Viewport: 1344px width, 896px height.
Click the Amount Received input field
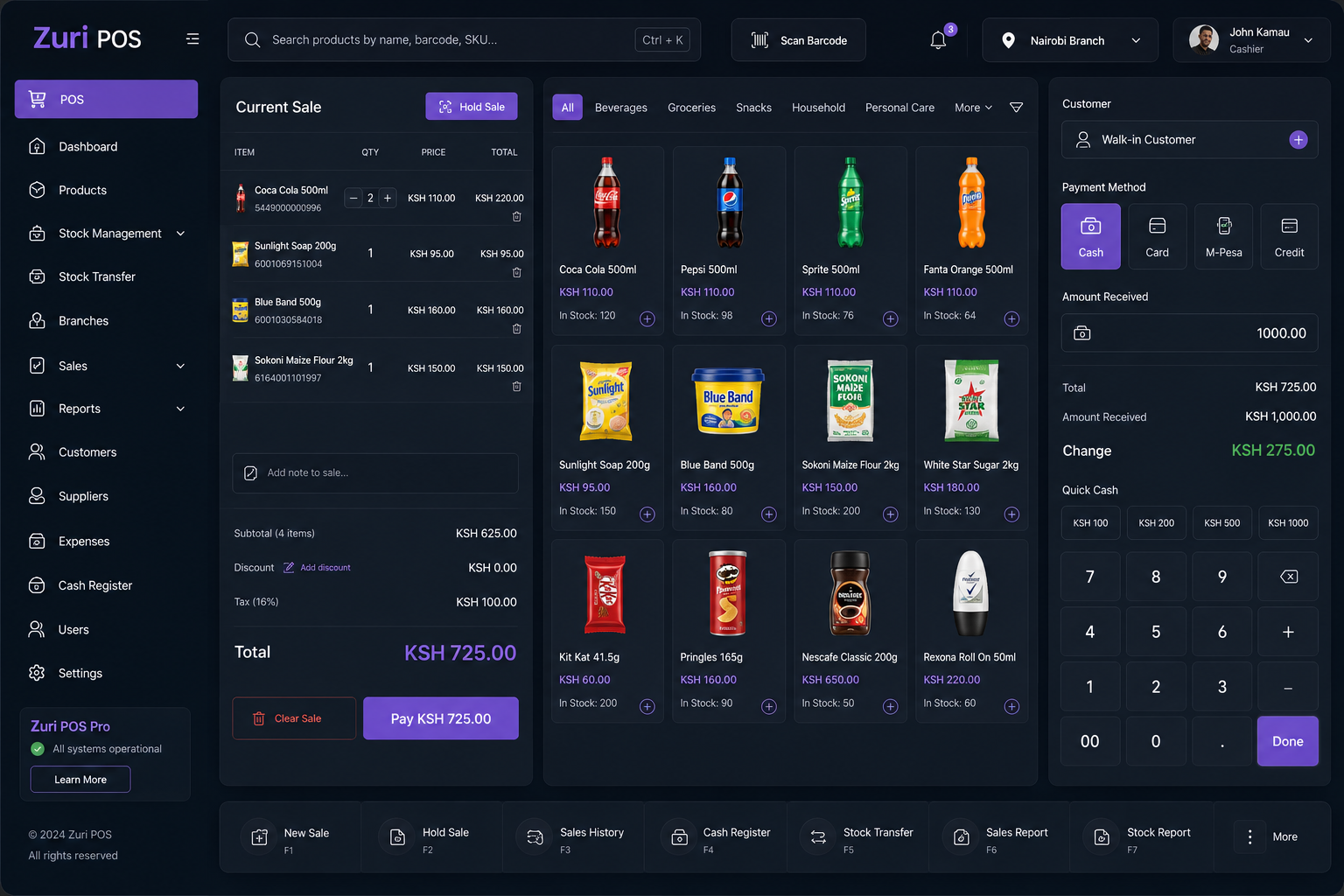coord(1190,333)
